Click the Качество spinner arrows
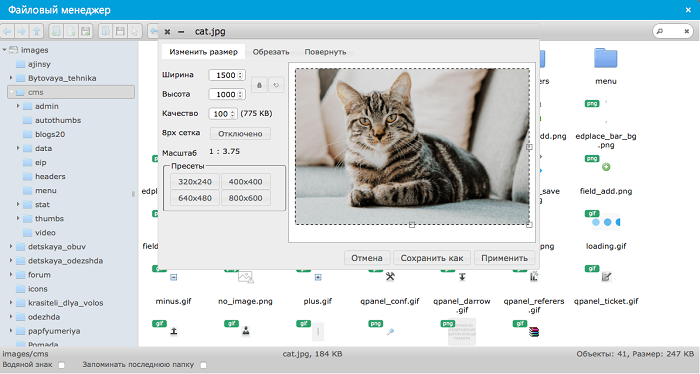The width and height of the screenshot is (700, 374). (x=233, y=114)
